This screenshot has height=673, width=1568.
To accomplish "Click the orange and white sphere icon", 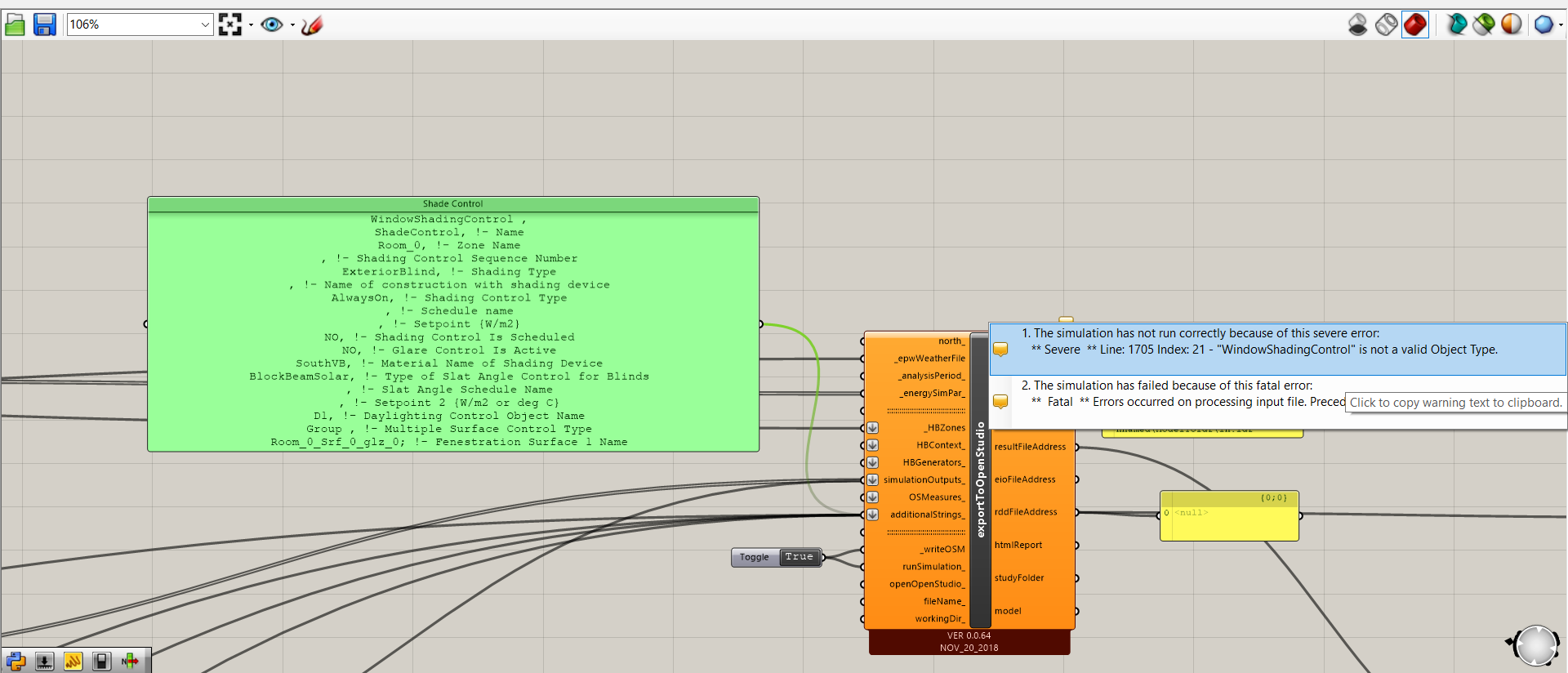I will coord(1512,25).
